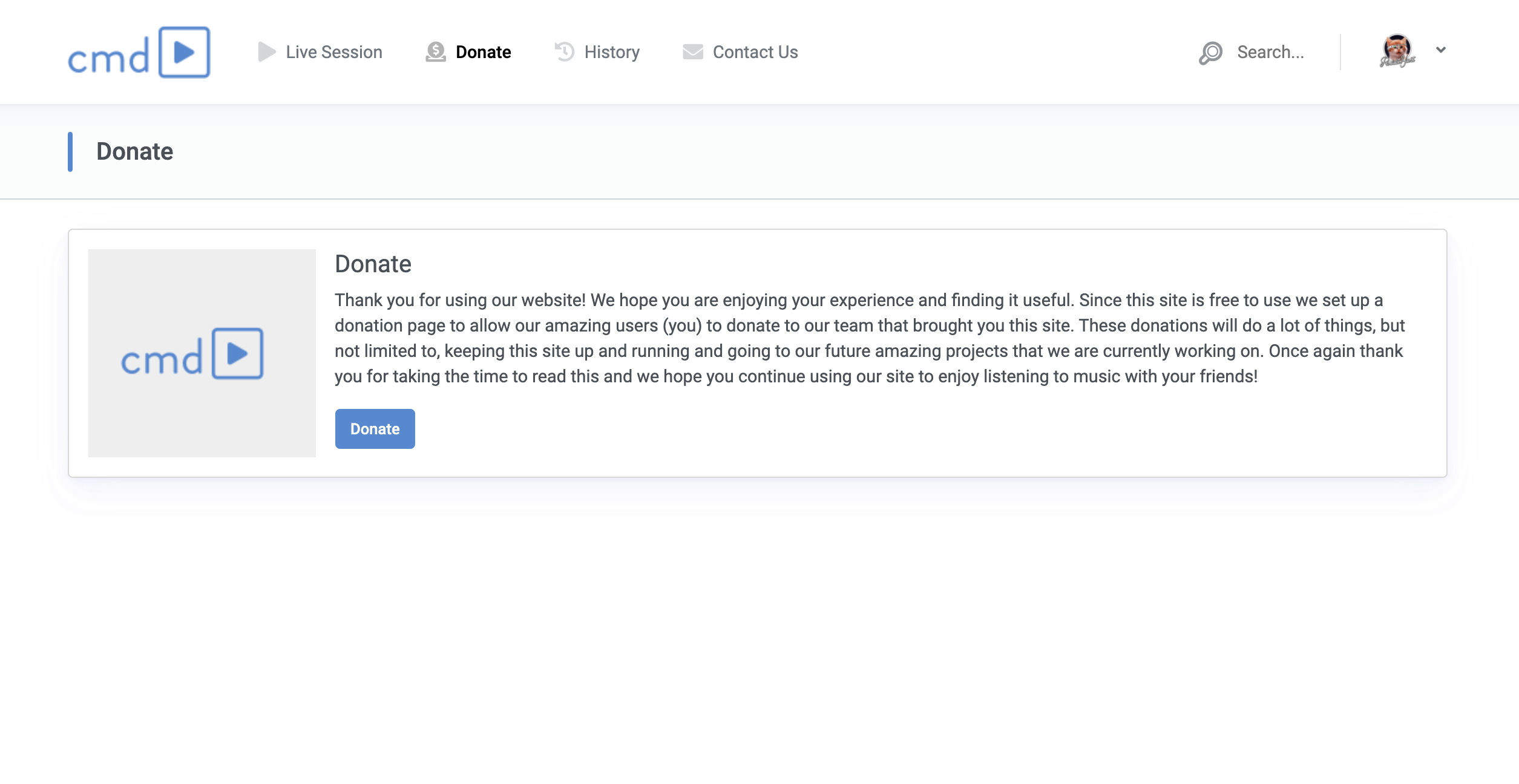
Task: Click the user avatar picture
Action: point(1397,51)
